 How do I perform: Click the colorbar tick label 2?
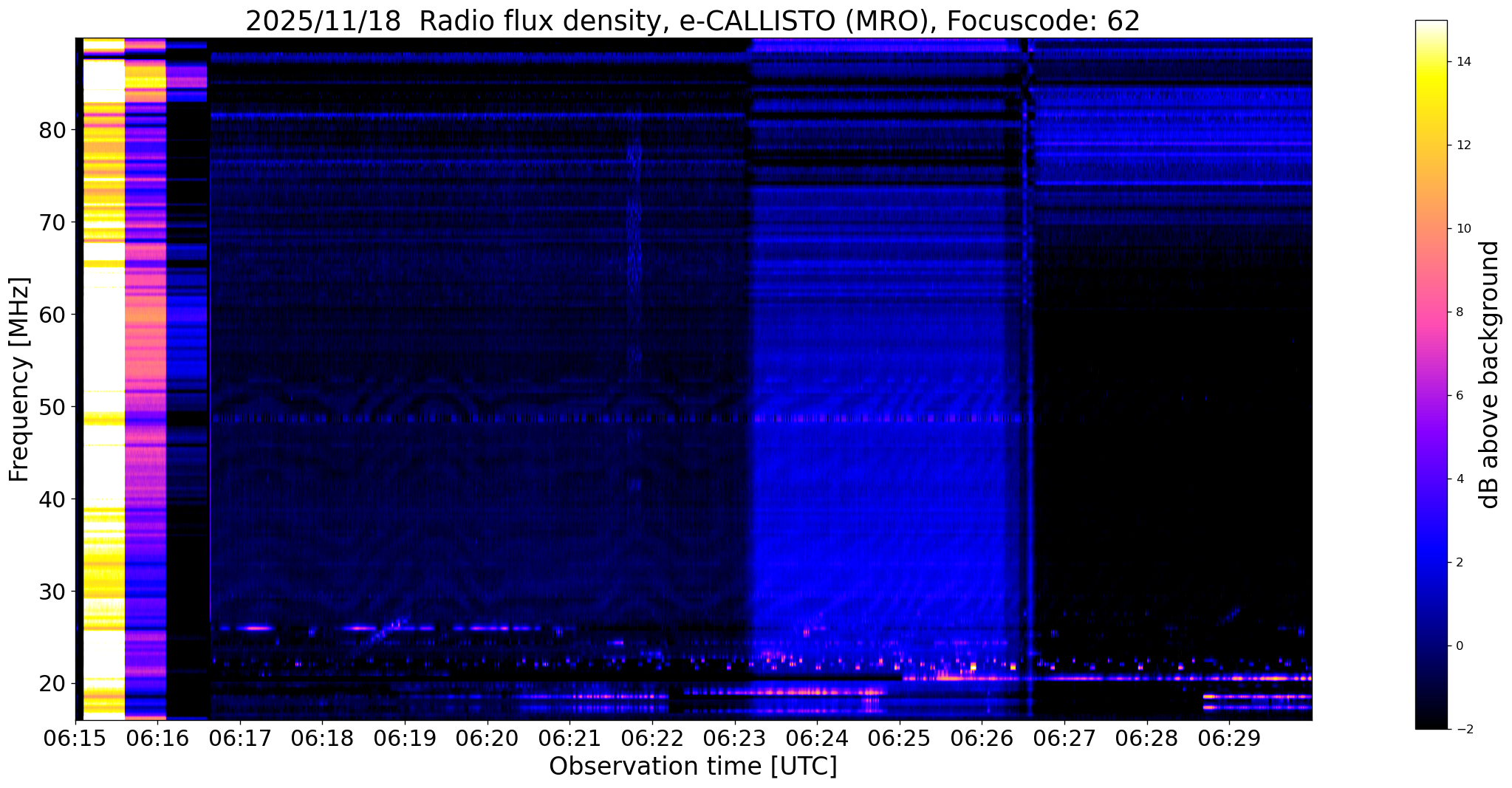(1458, 563)
